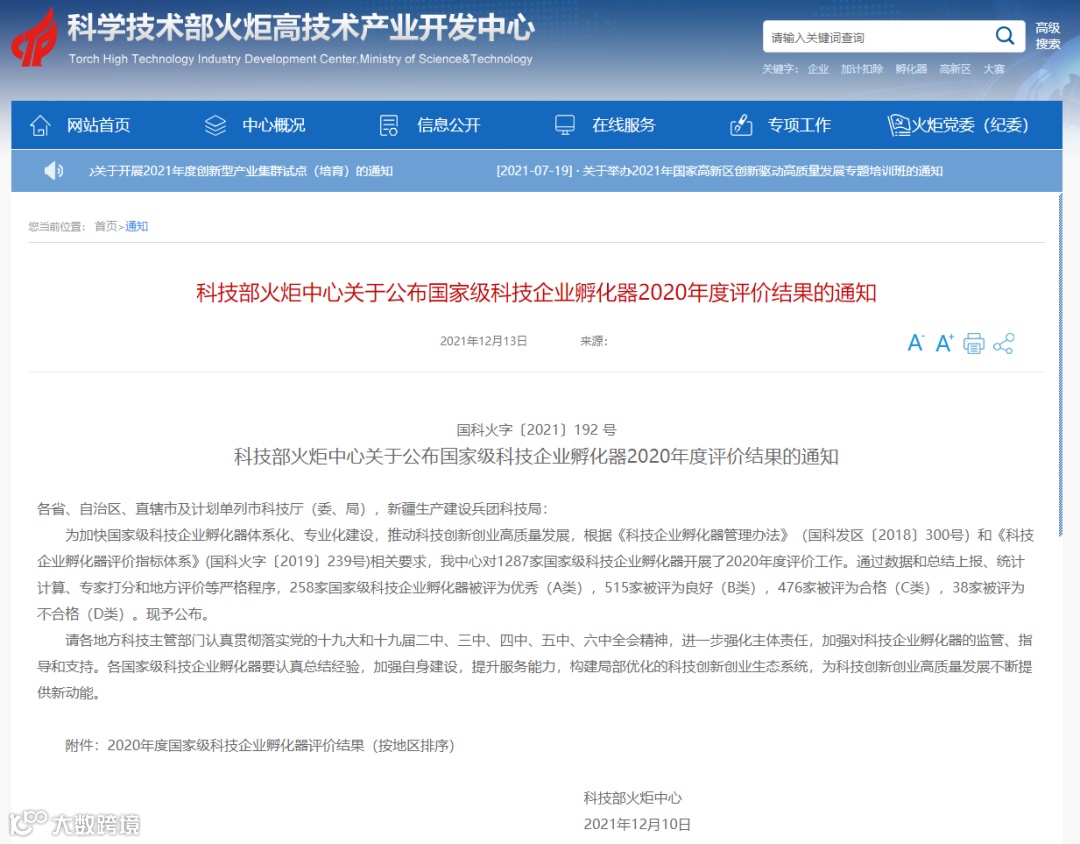The image size is (1080, 844).
Task: Click the edit icon beside 专项工作
Action: coord(740,125)
